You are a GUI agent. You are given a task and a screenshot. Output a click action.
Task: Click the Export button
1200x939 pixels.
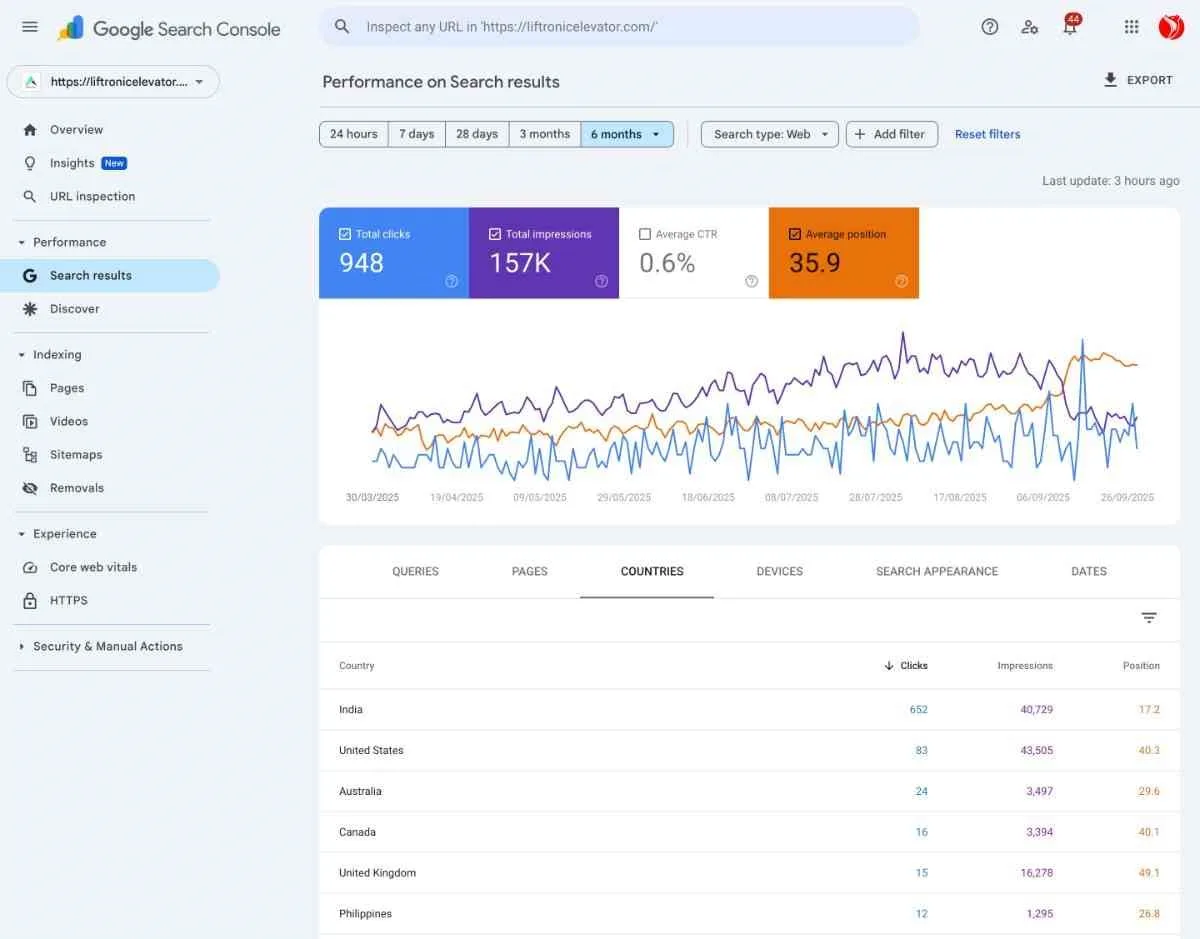[x=1138, y=80]
